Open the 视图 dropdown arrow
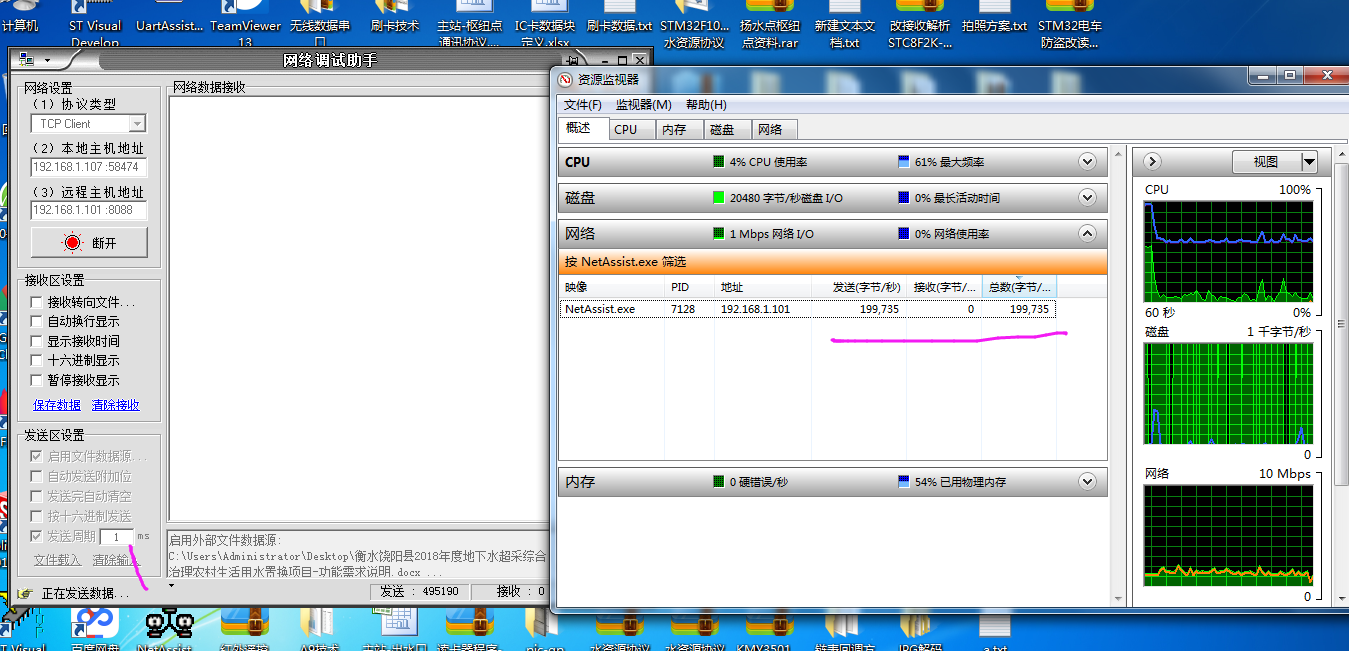Image resolution: width=1349 pixels, height=651 pixels. 1309,162
